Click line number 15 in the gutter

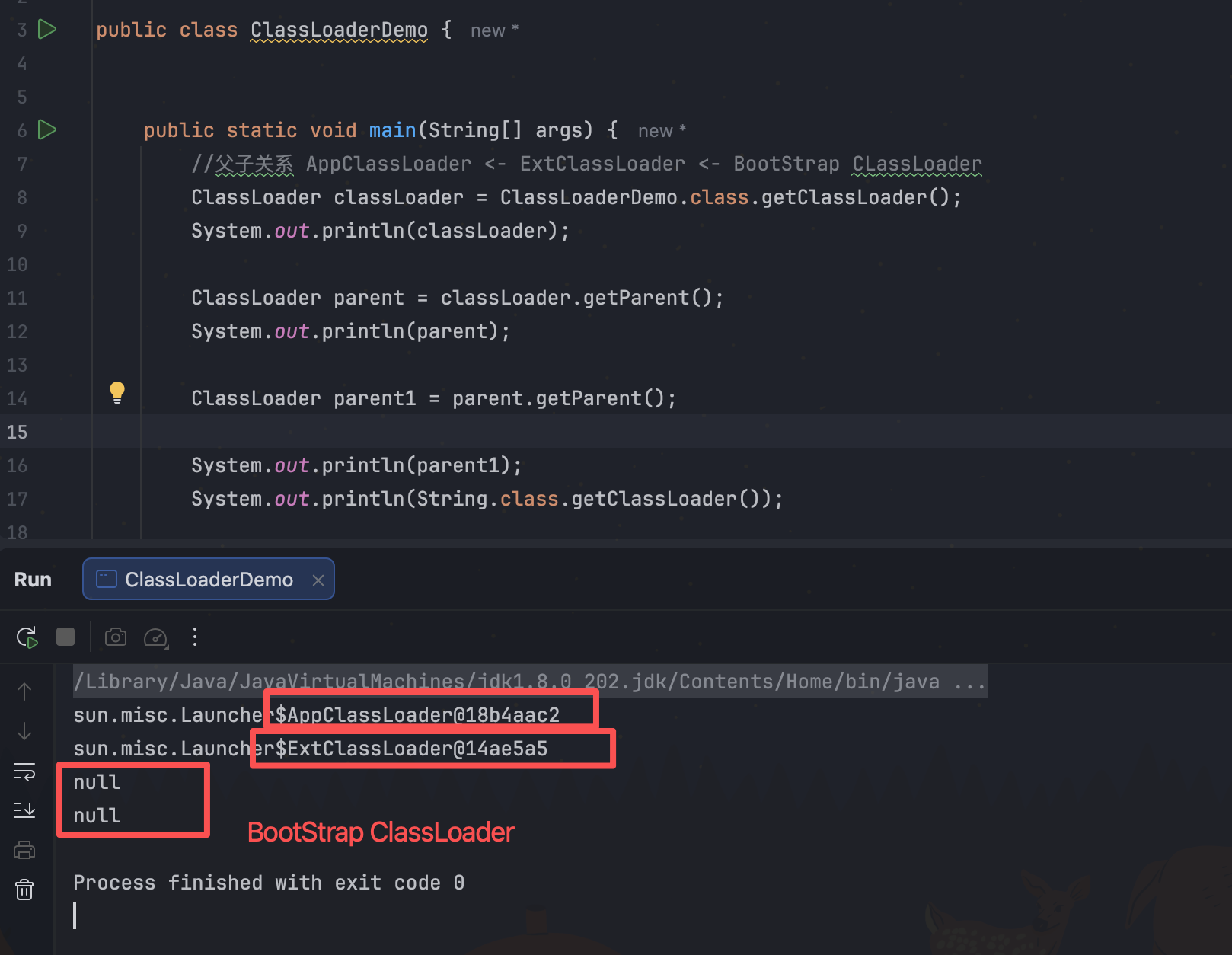click(x=17, y=432)
